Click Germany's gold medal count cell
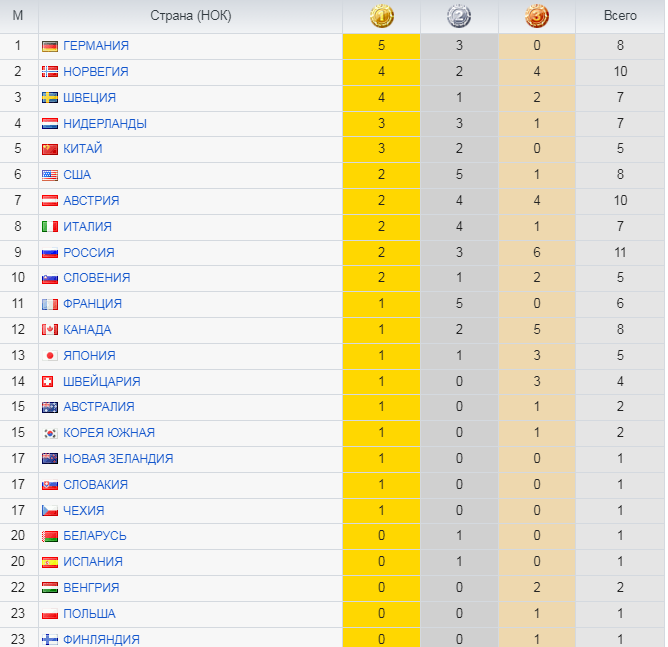Viewport: 668px width, 647px height. (381, 46)
